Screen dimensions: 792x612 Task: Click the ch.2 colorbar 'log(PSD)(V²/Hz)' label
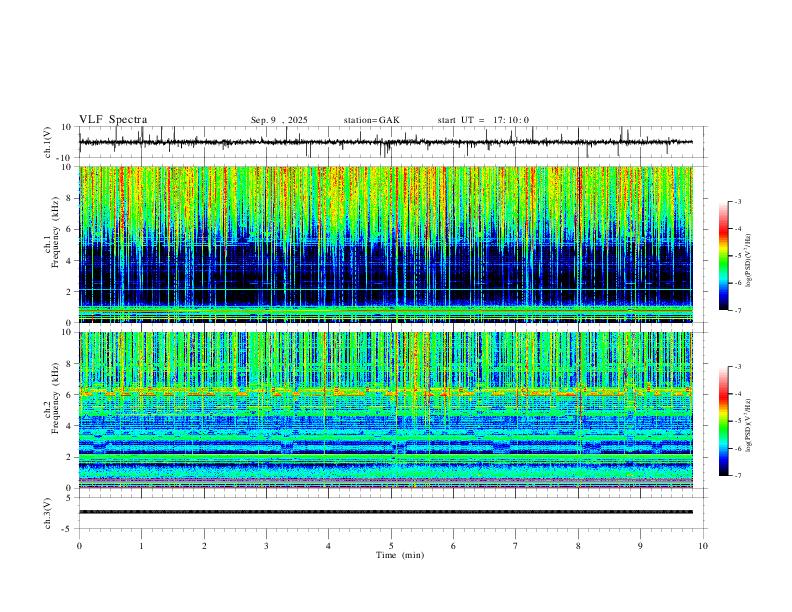tap(749, 426)
